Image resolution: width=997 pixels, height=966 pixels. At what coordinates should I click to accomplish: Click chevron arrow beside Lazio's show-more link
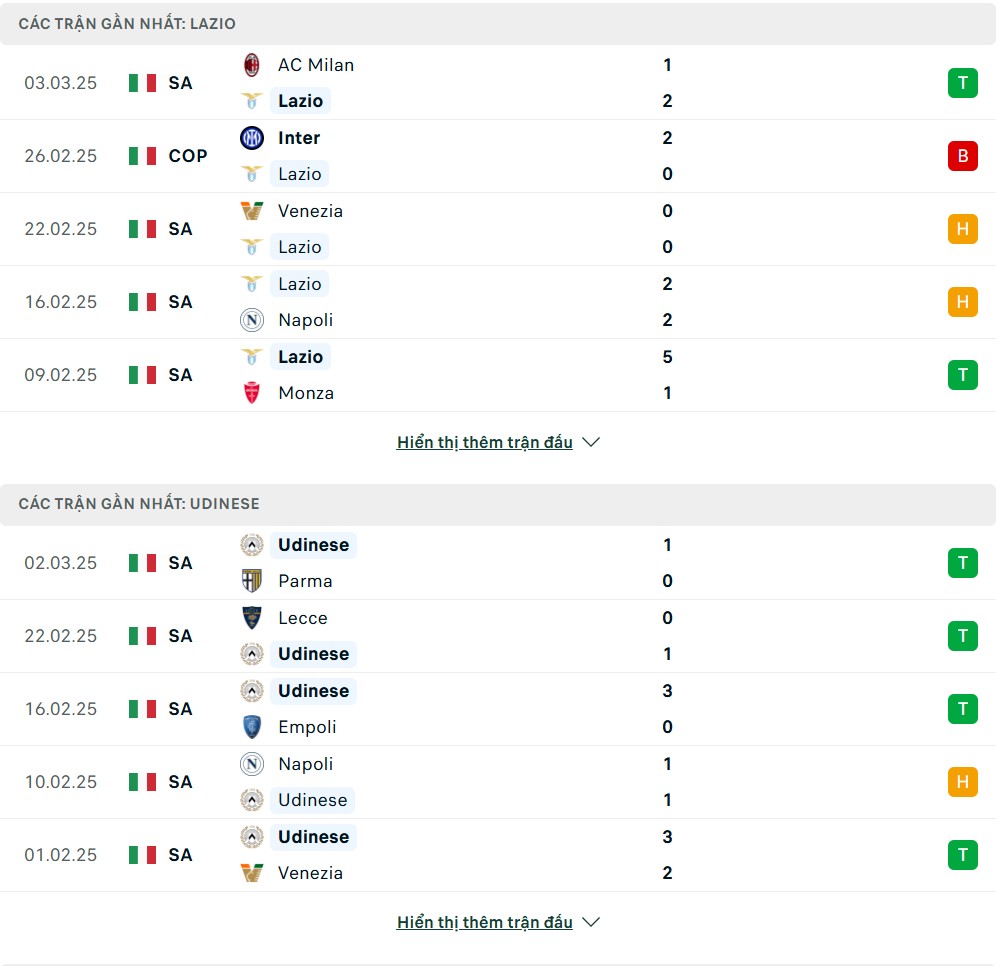[x=591, y=442]
